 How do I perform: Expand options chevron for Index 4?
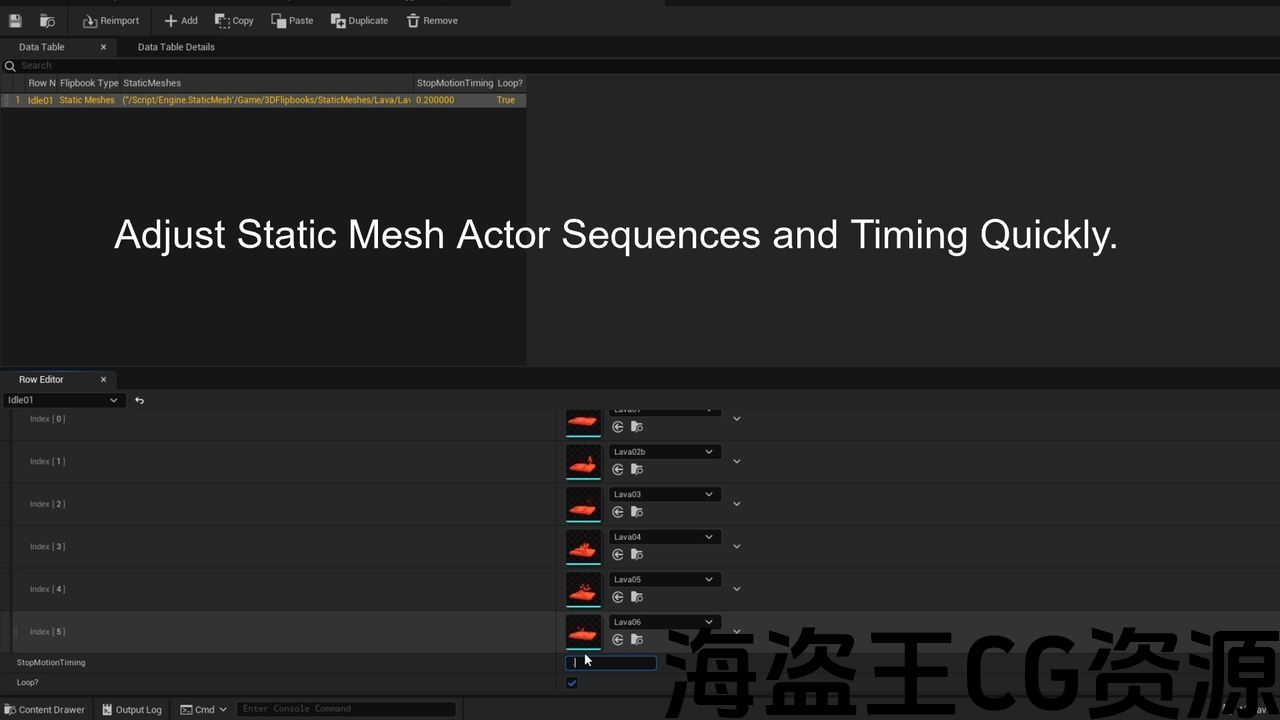tap(737, 589)
